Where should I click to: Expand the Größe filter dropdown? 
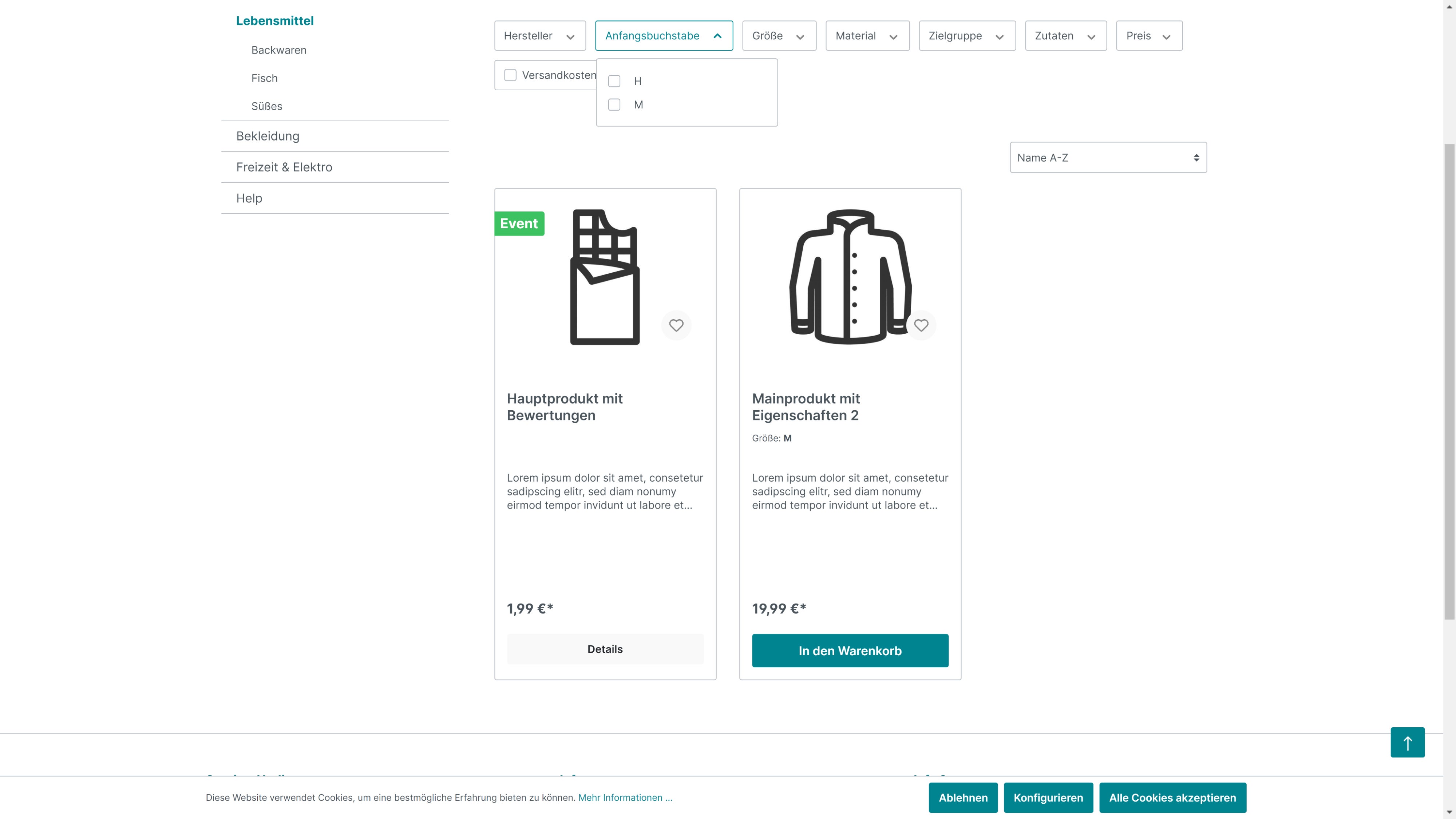[x=779, y=36]
